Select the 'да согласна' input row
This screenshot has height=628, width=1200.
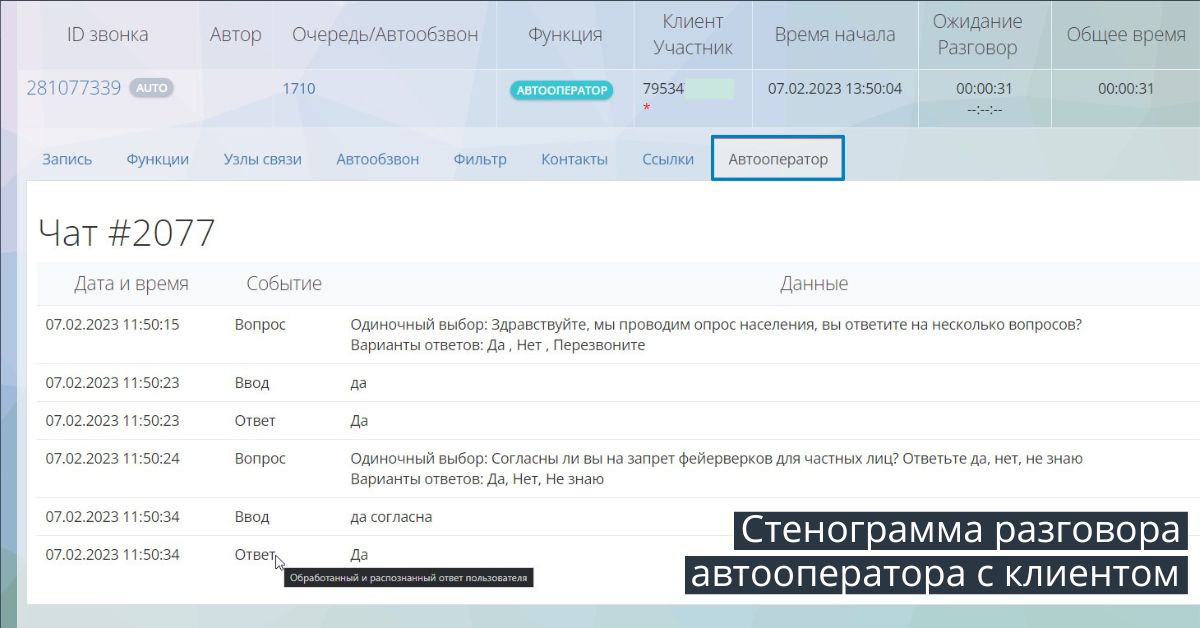[391, 517]
